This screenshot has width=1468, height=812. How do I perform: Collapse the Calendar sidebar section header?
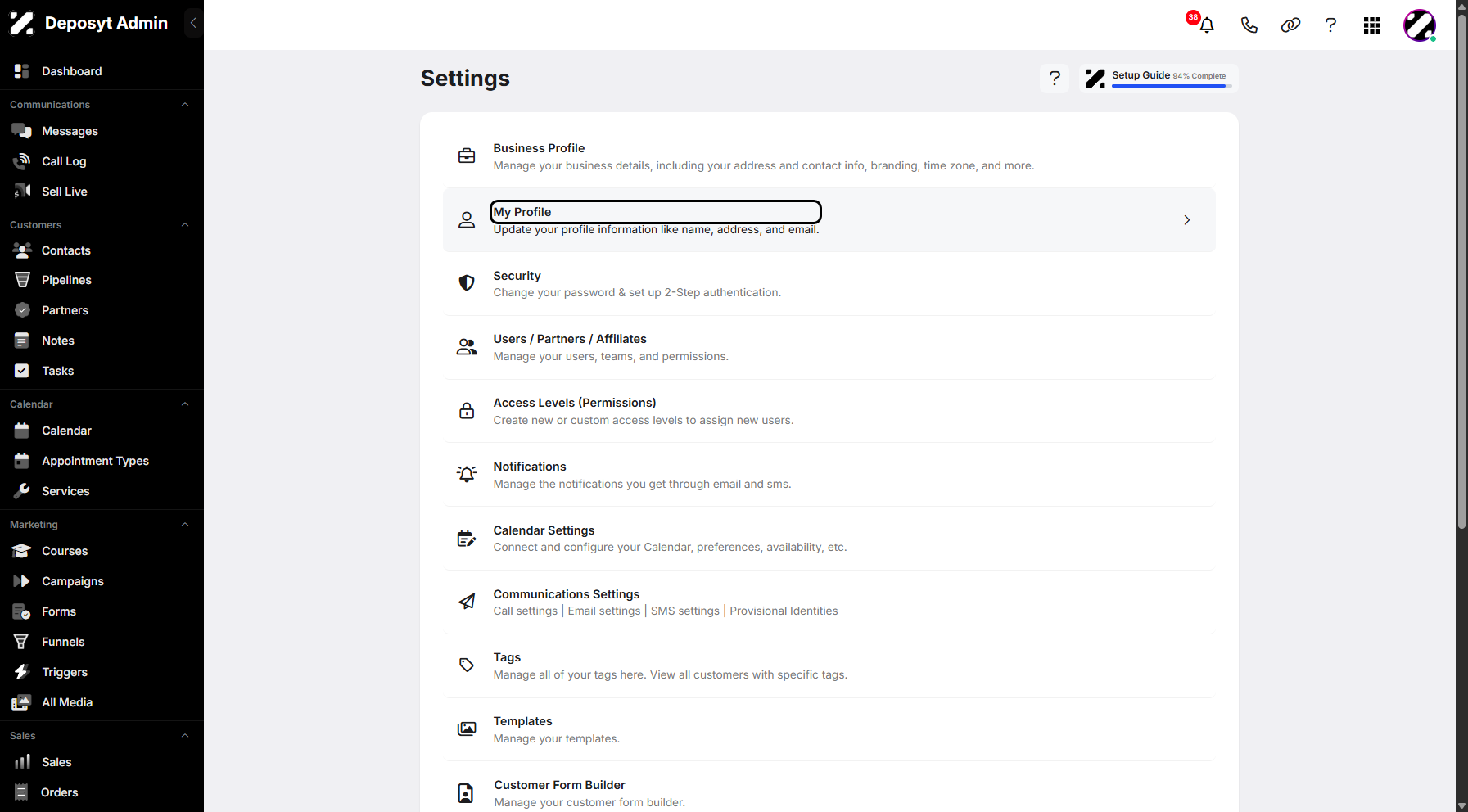point(185,404)
